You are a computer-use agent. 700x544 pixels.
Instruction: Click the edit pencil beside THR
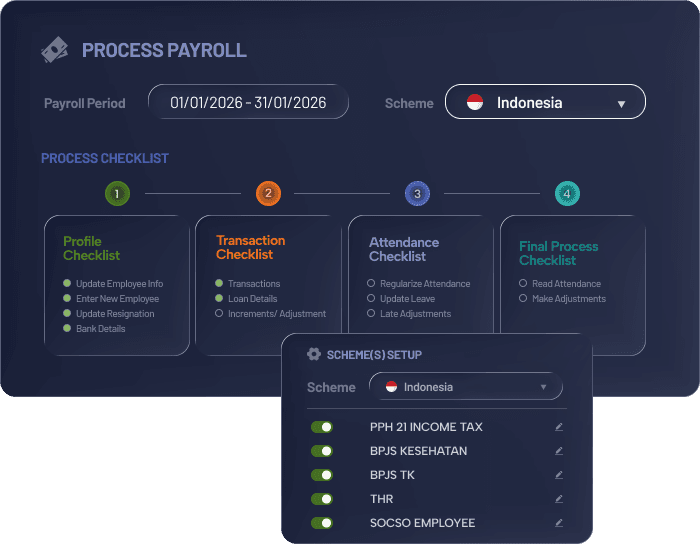pos(558,499)
